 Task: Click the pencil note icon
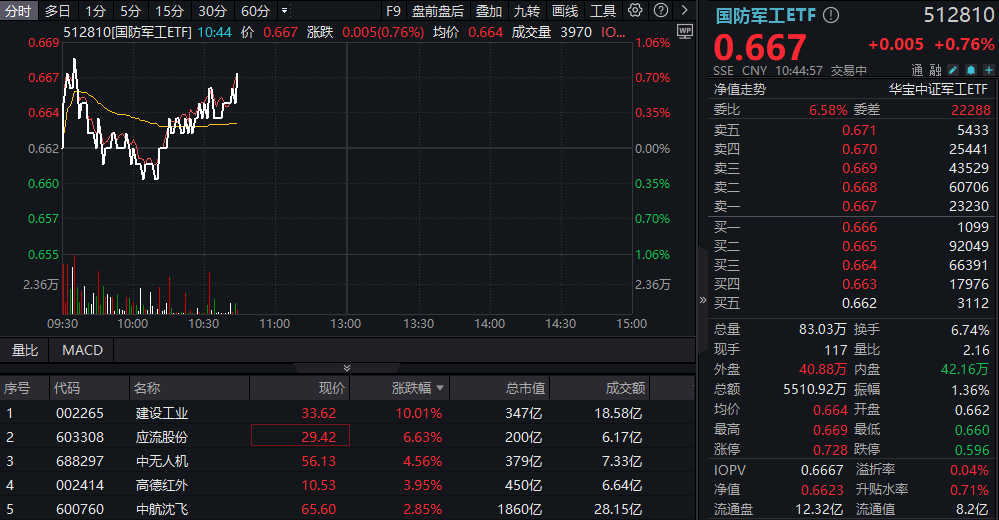[953, 70]
